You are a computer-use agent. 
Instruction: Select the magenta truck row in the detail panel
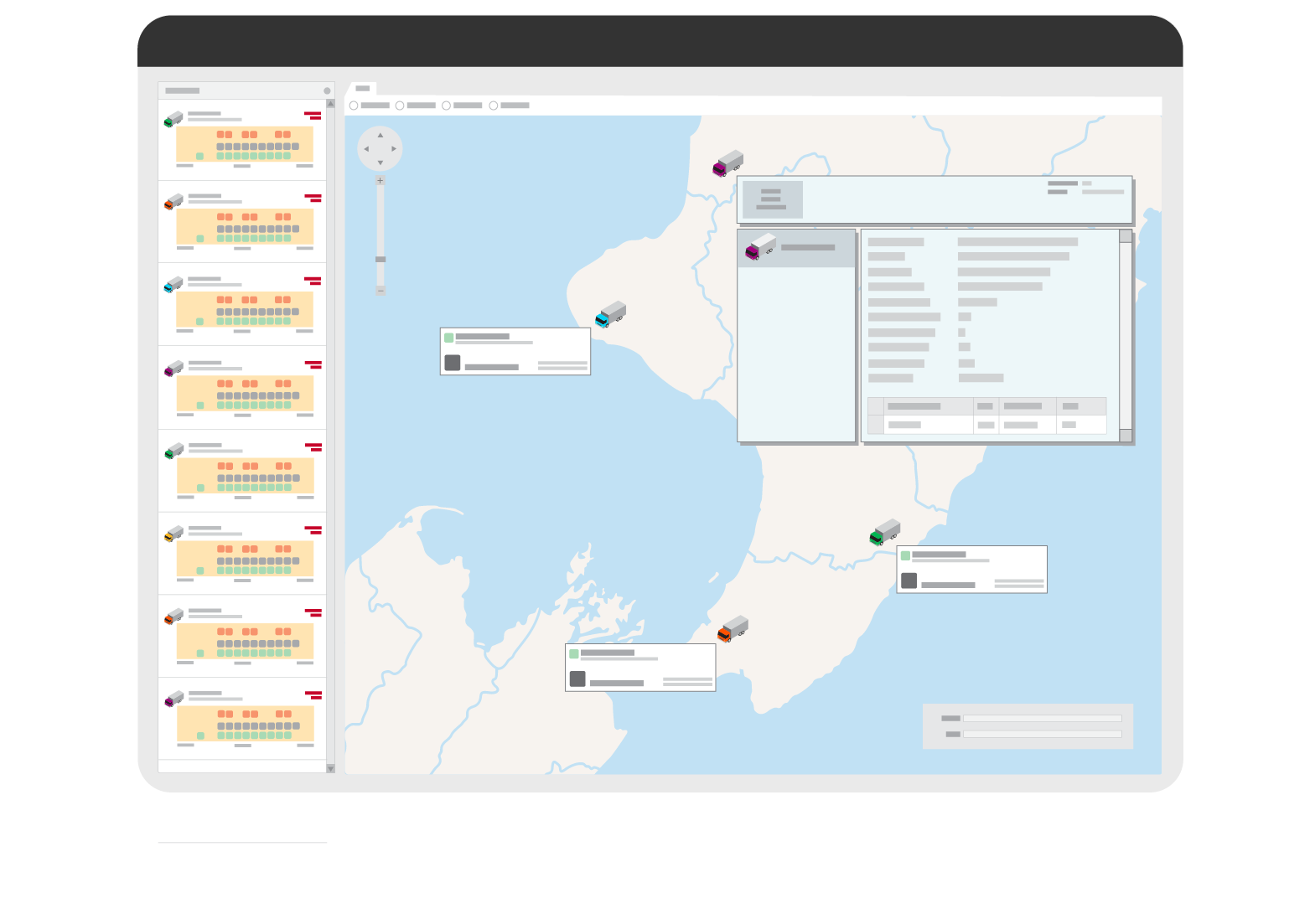[796, 248]
